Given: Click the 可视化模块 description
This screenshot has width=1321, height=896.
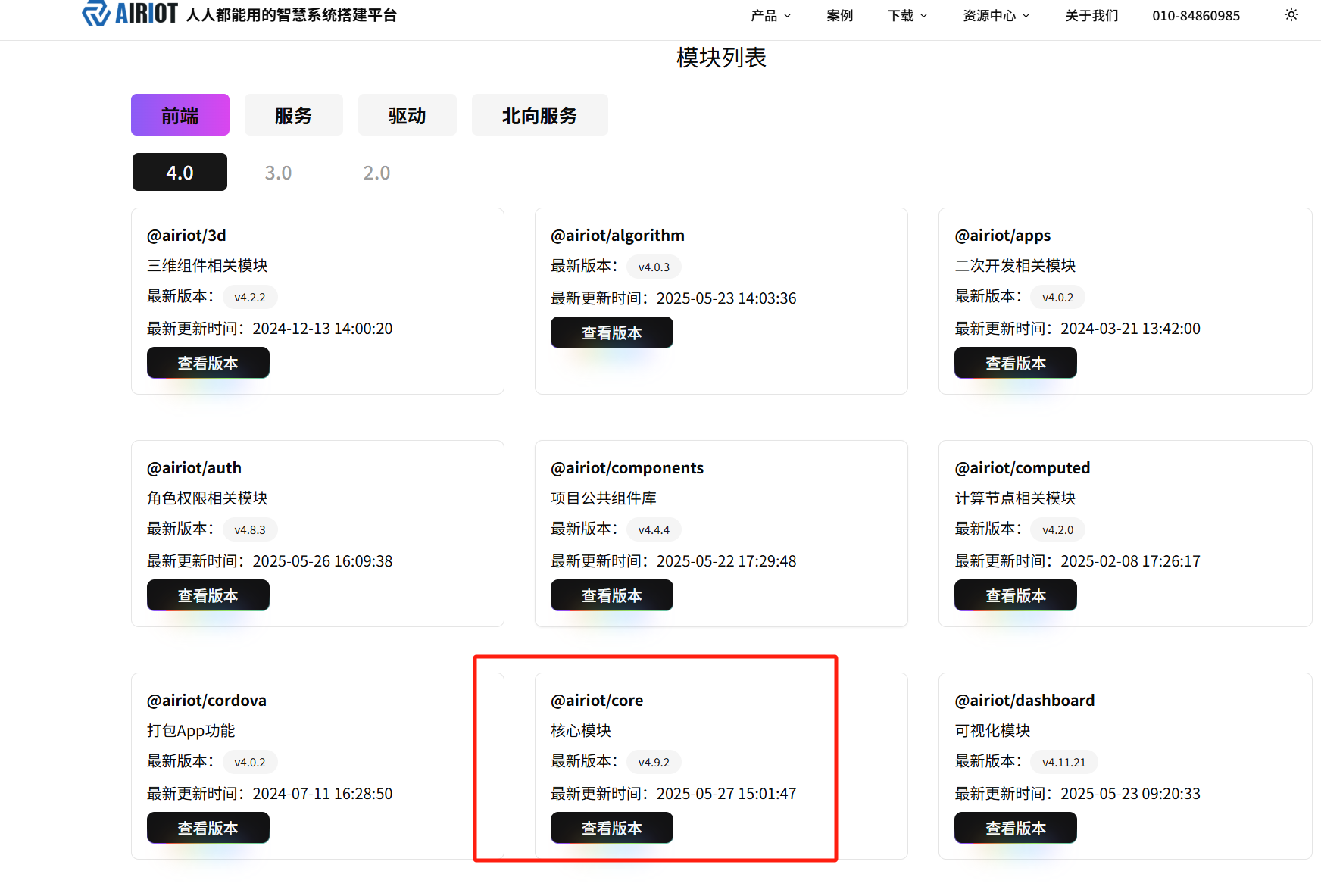Looking at the screenshot, I should point(992,731).
